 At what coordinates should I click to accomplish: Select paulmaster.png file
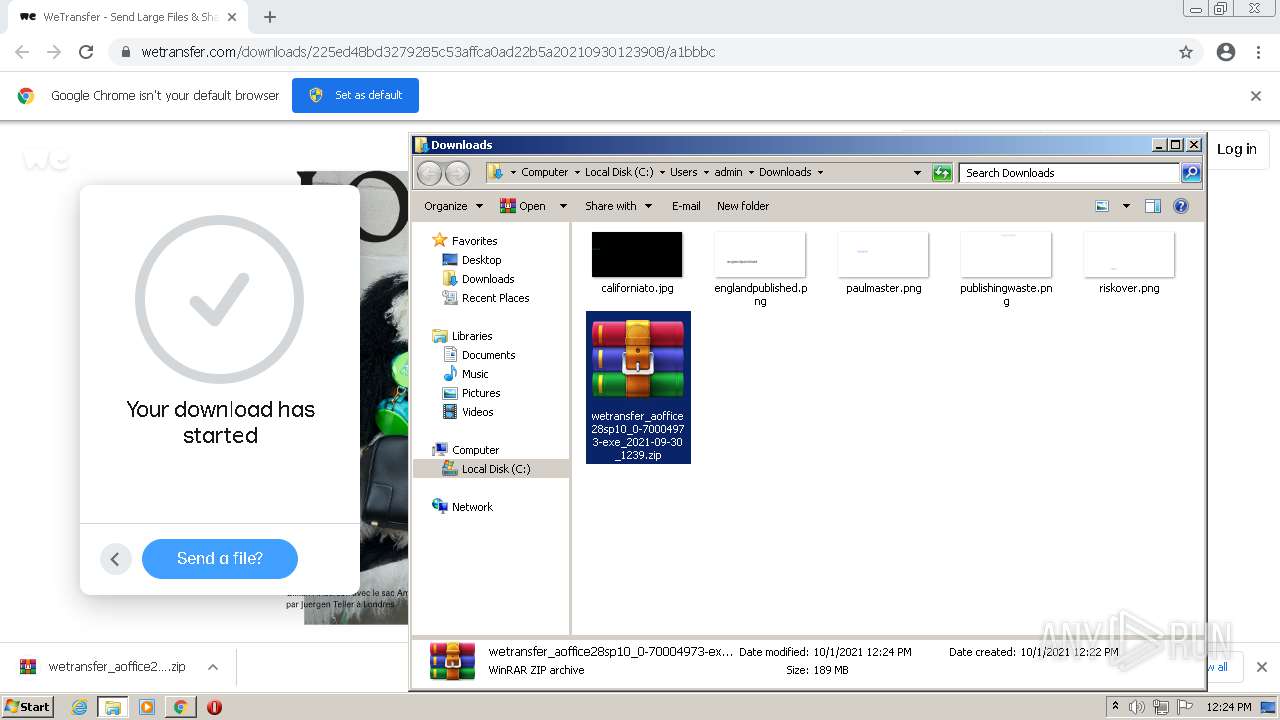pos(883,264)
